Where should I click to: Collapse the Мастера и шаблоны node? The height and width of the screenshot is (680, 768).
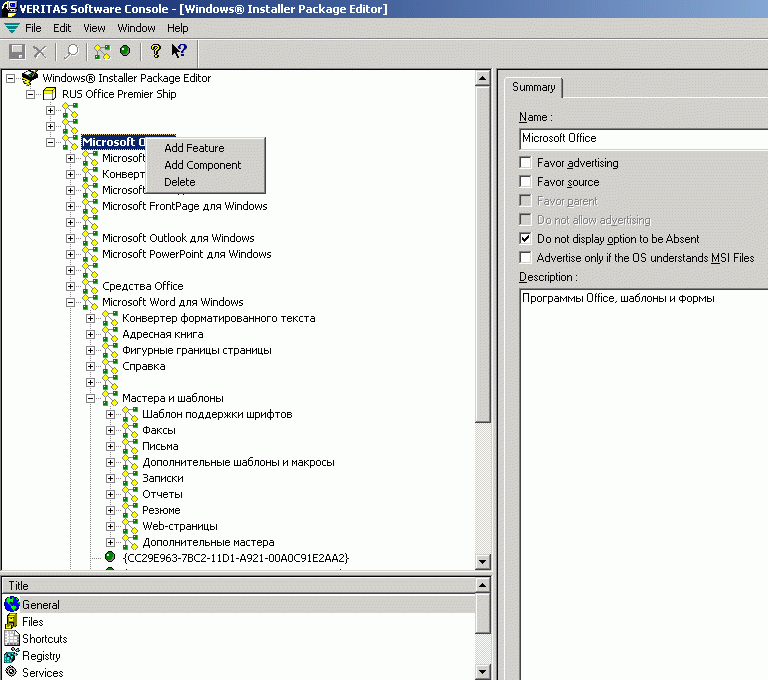[x=91, y=398]
